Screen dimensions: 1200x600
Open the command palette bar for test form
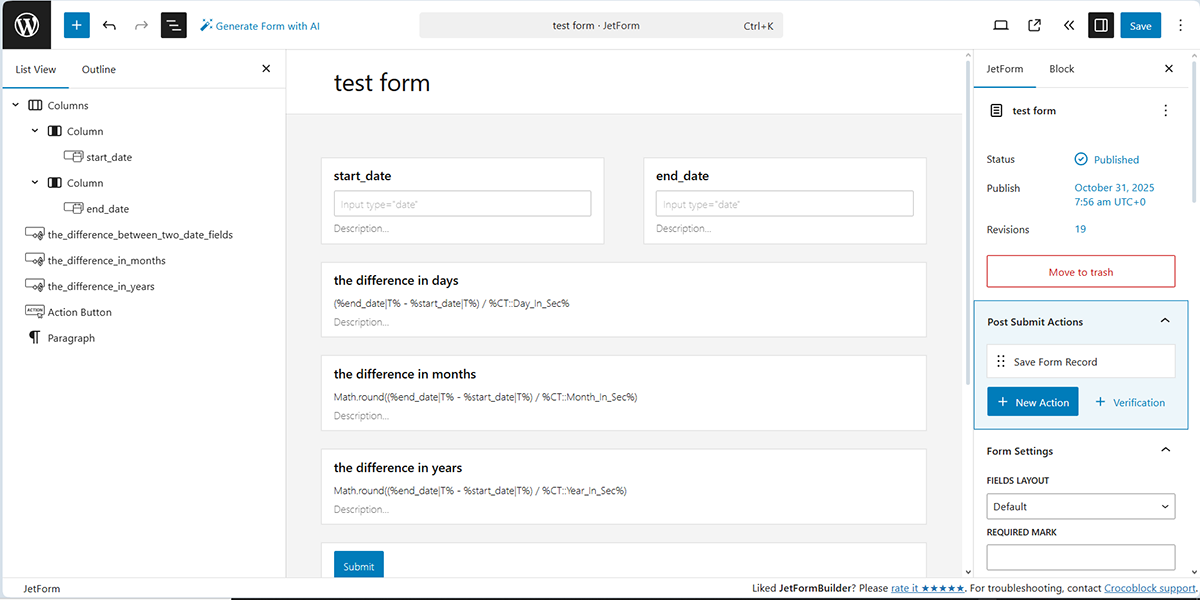(x=601, y=26)
